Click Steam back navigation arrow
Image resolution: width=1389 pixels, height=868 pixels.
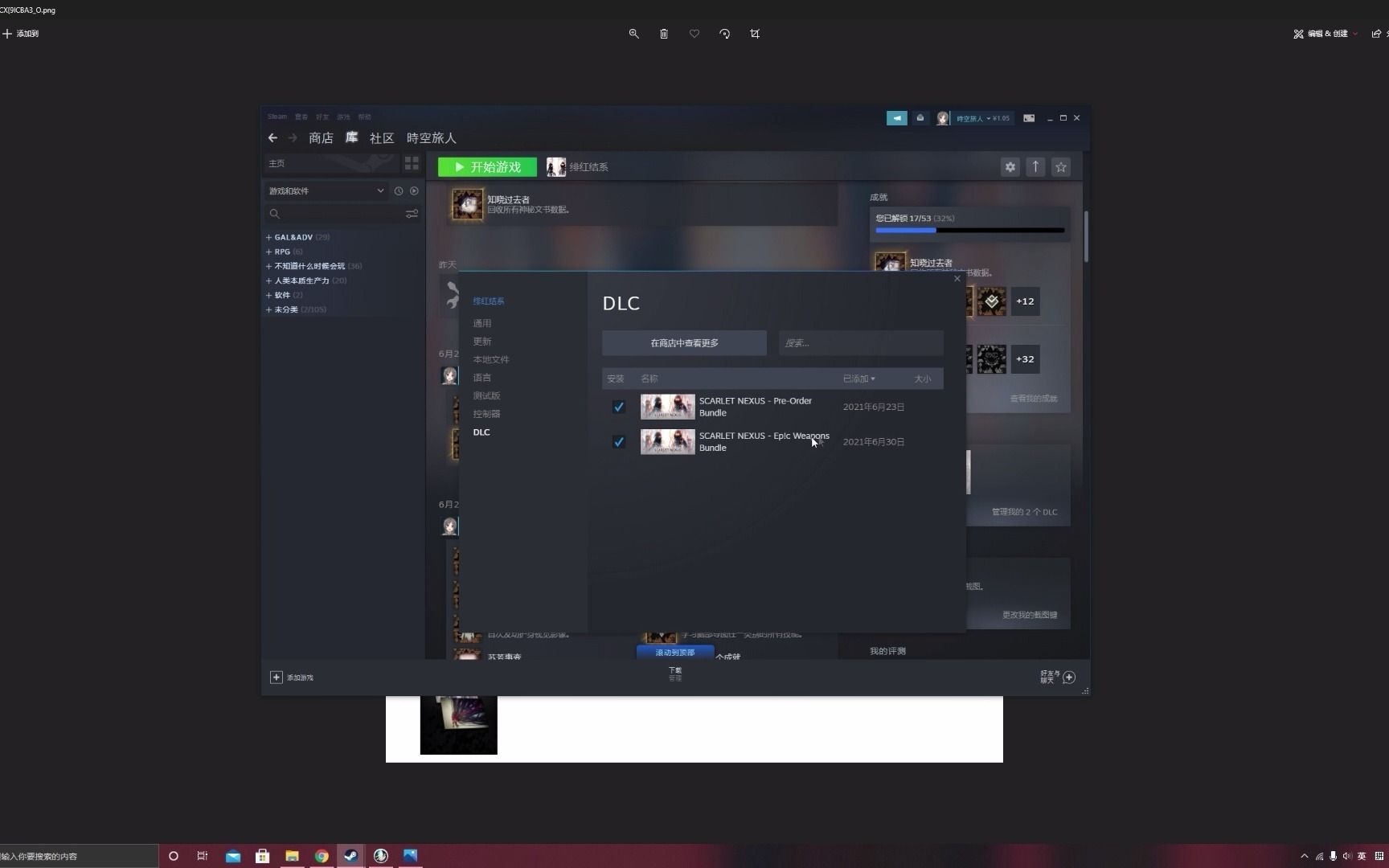point(272,138)
